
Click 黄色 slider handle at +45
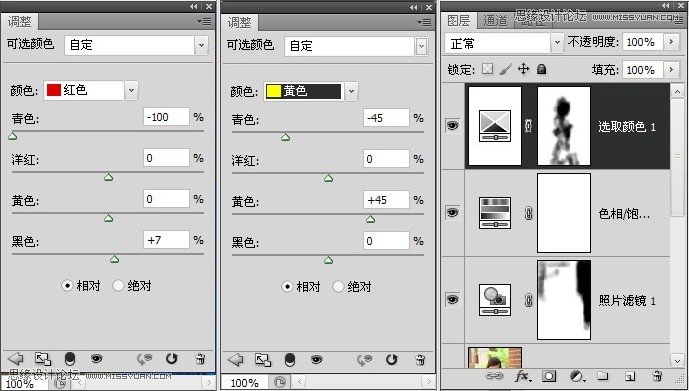370,219
